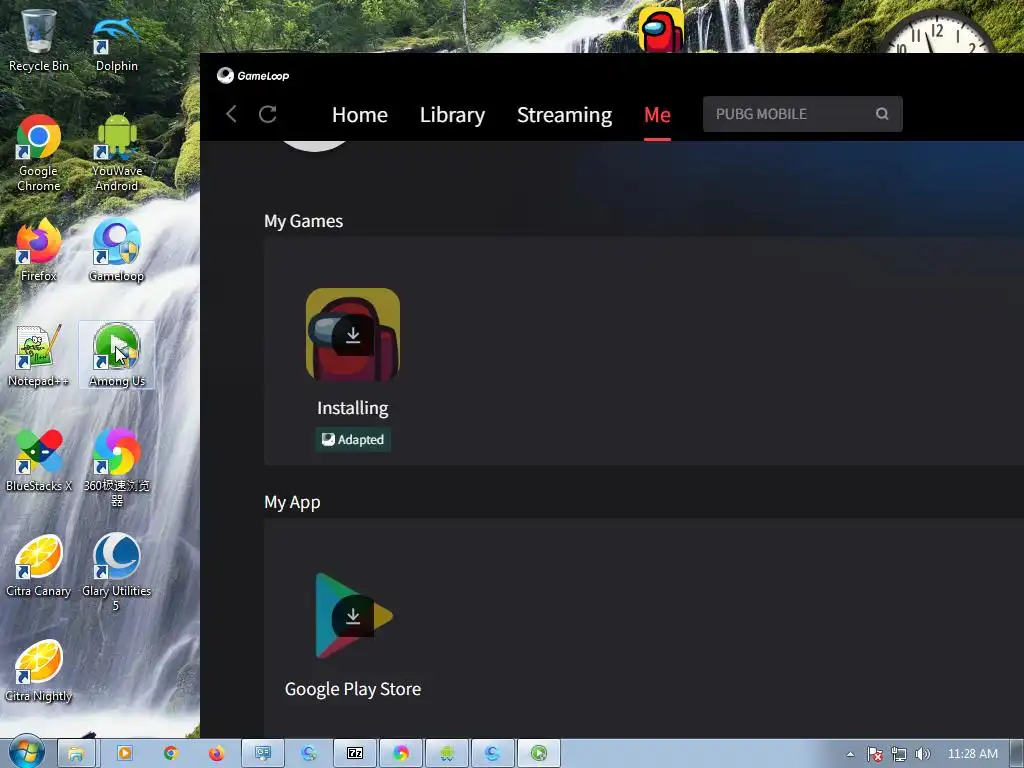Select the Glary Utilities 5 desktop shortcut

tap(116, 573)
